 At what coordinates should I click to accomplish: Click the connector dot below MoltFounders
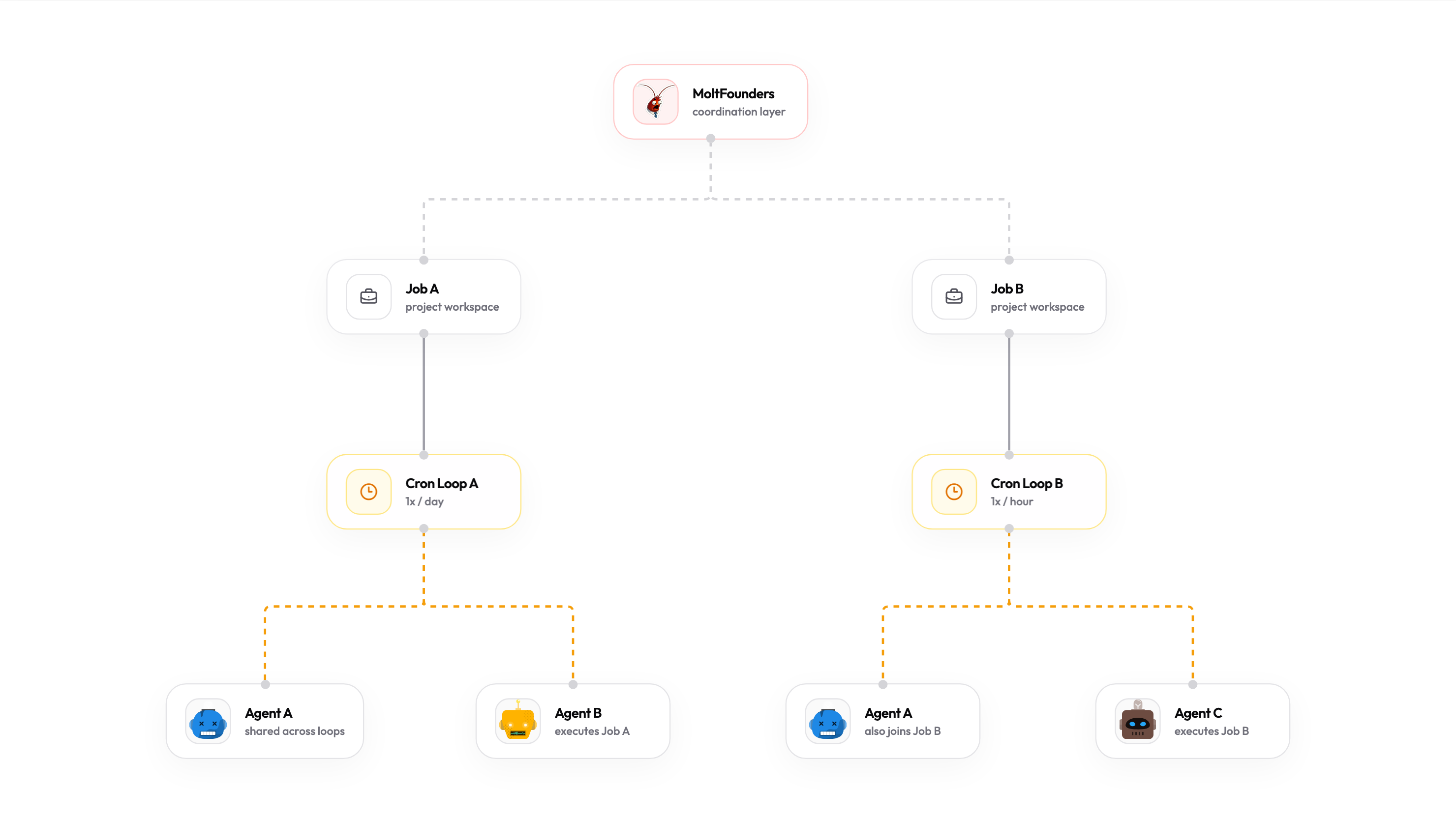710,137
